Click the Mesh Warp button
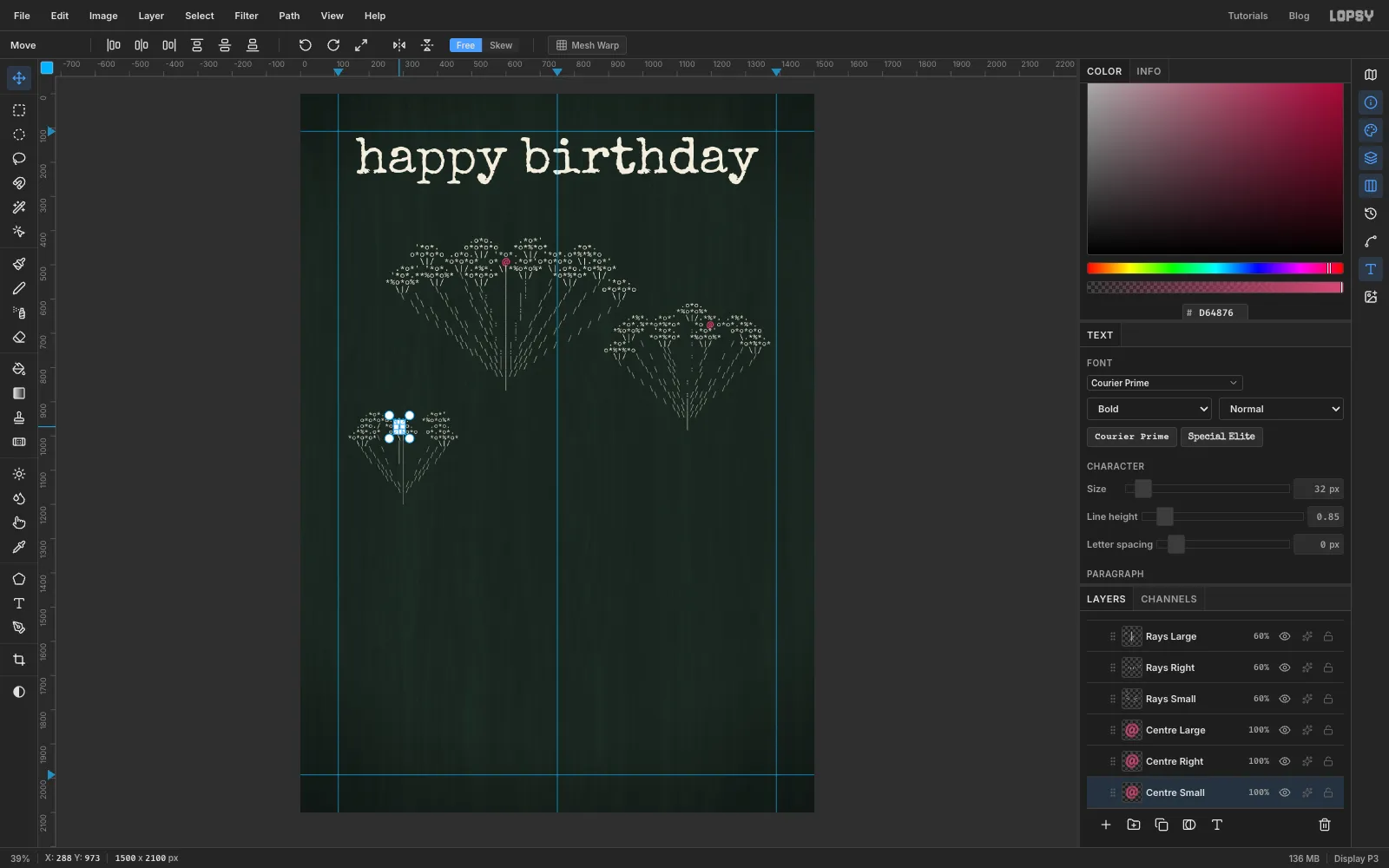 click(x=588, y=45)
